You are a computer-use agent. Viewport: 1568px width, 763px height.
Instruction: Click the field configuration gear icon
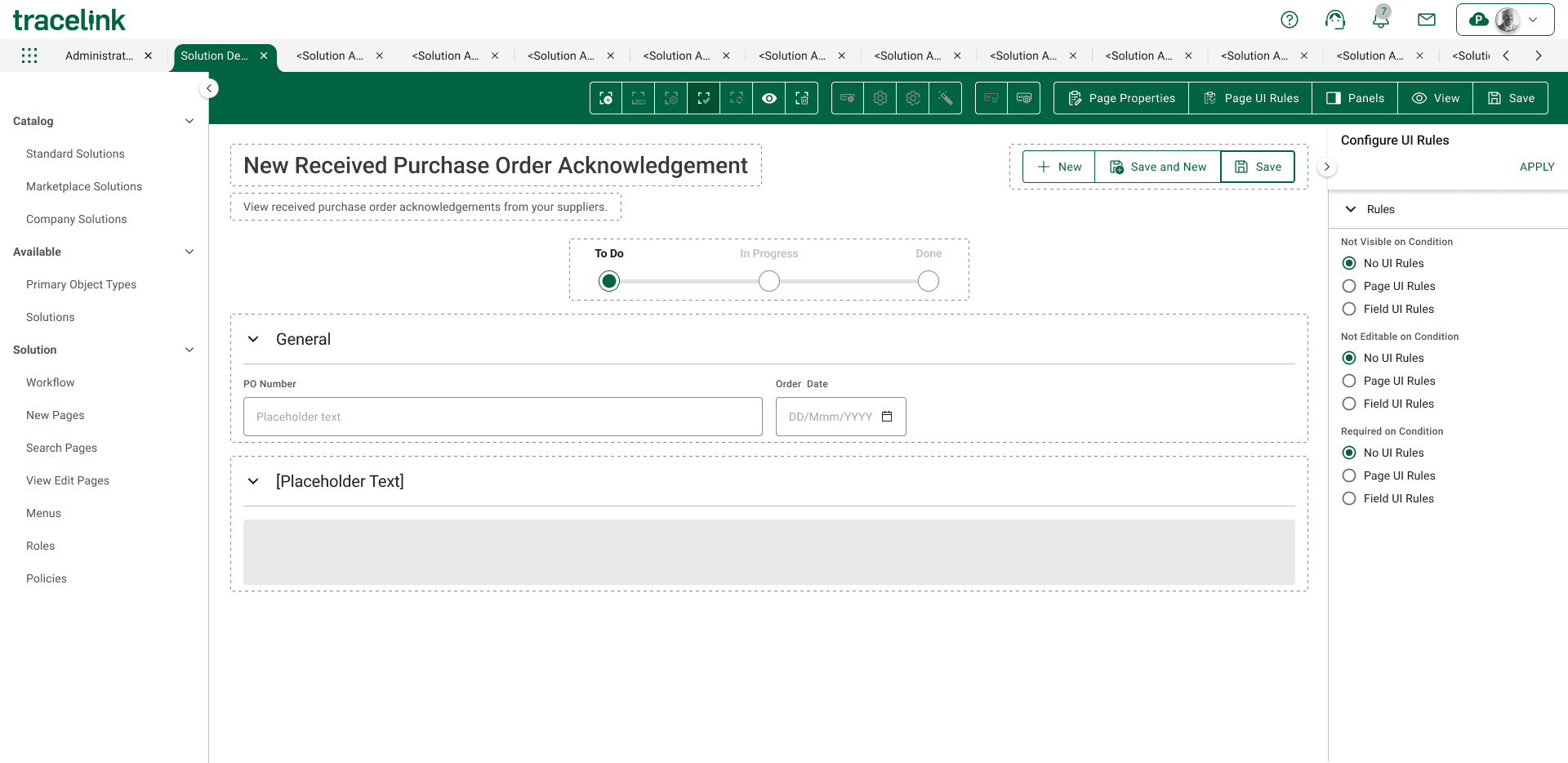1024,98
